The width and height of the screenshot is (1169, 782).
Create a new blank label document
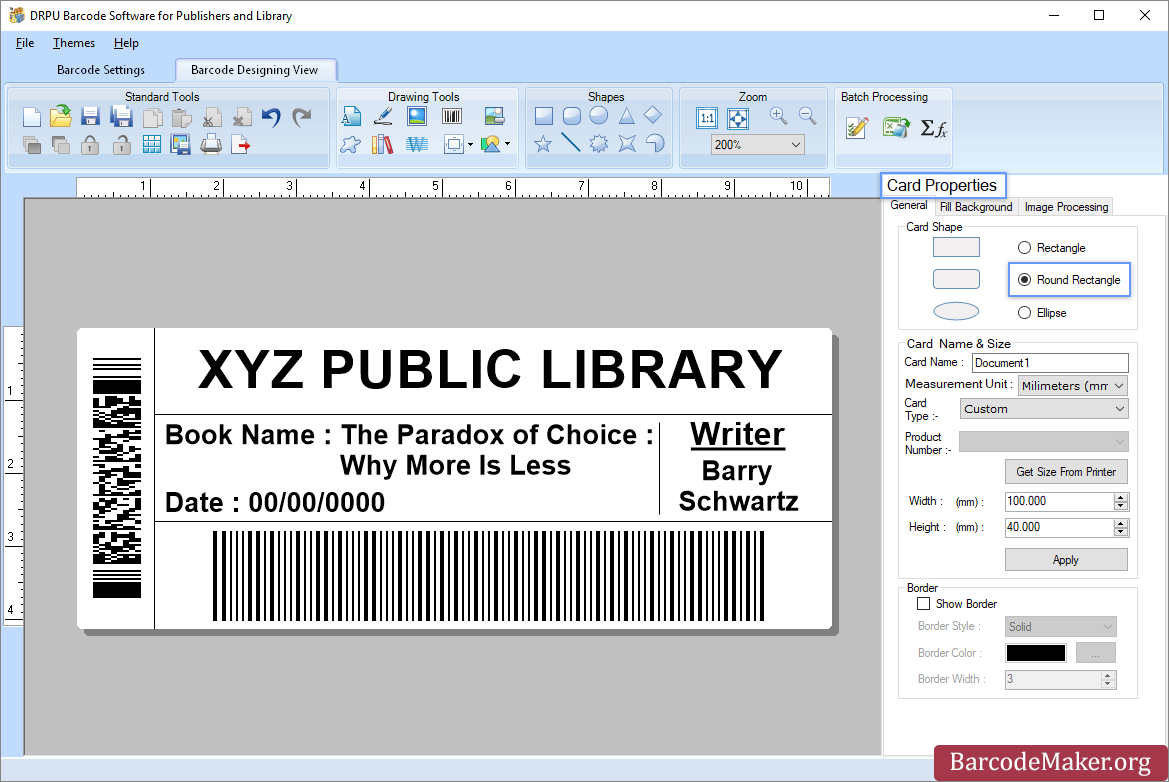31,118
